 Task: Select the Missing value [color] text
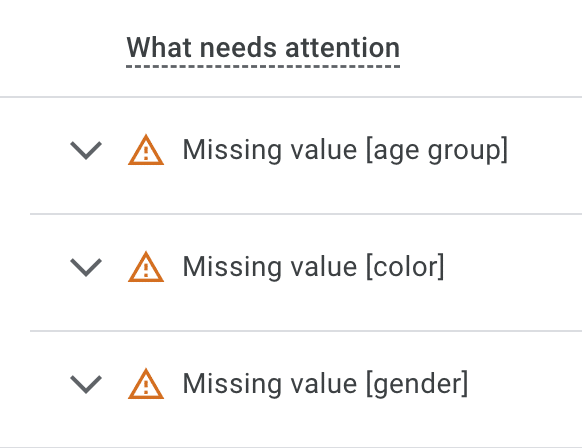pyautogui.click(x=314, y=267)
